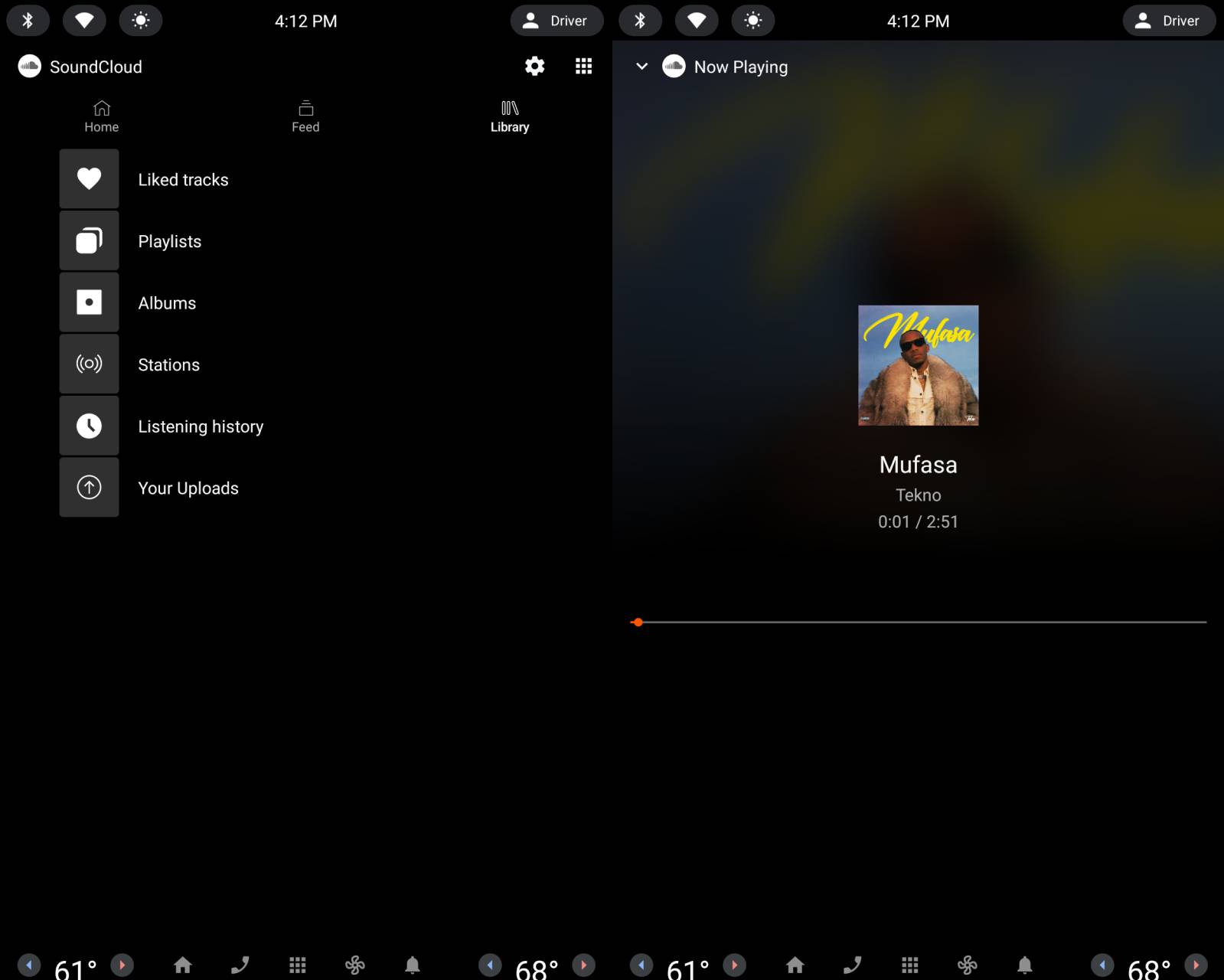Viewport: 1224px width, 980px height.
Task: Open the phone dialer from Now Playing panel bar
Action: click(853, 965)
